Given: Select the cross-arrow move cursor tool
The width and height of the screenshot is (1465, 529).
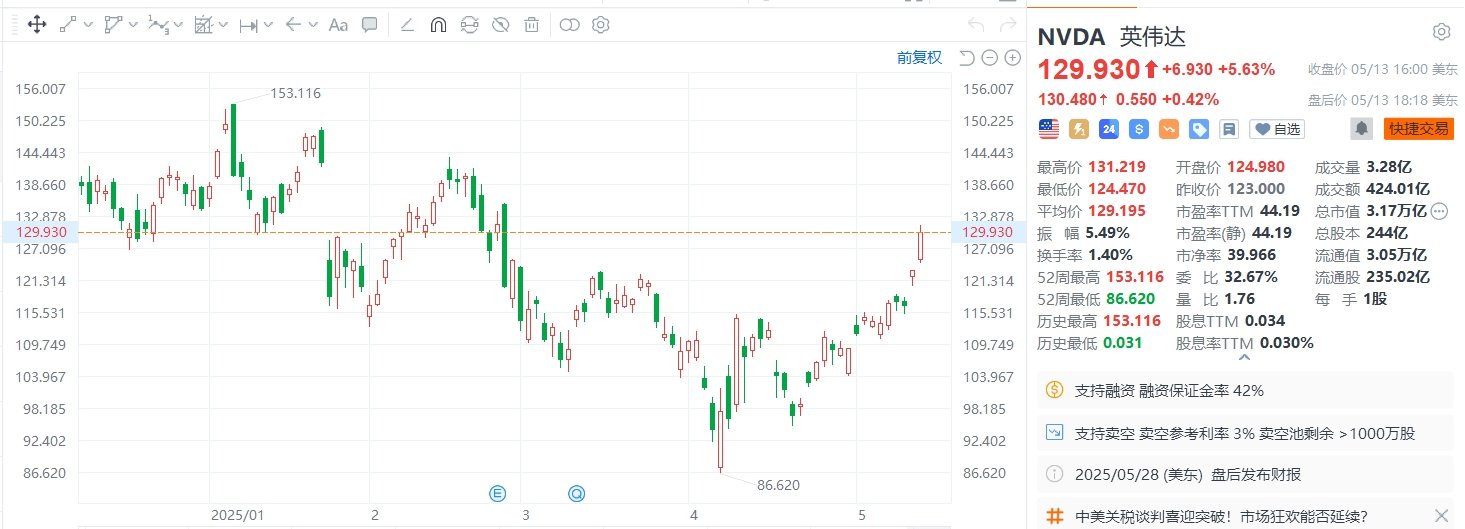Looking at the screenshot, I should click(36, 24).
